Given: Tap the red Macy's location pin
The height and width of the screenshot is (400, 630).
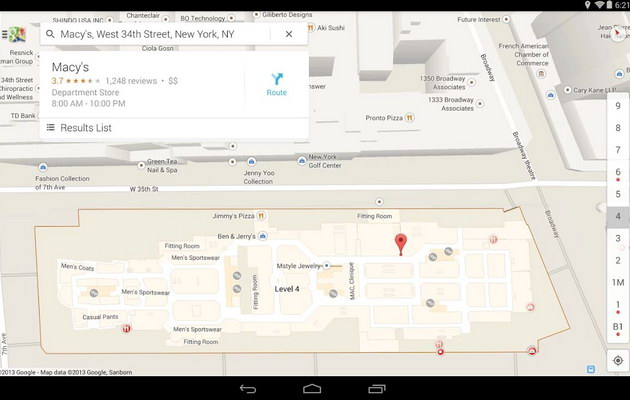Looking at the screenshot, I should click(x=401, y=244).
